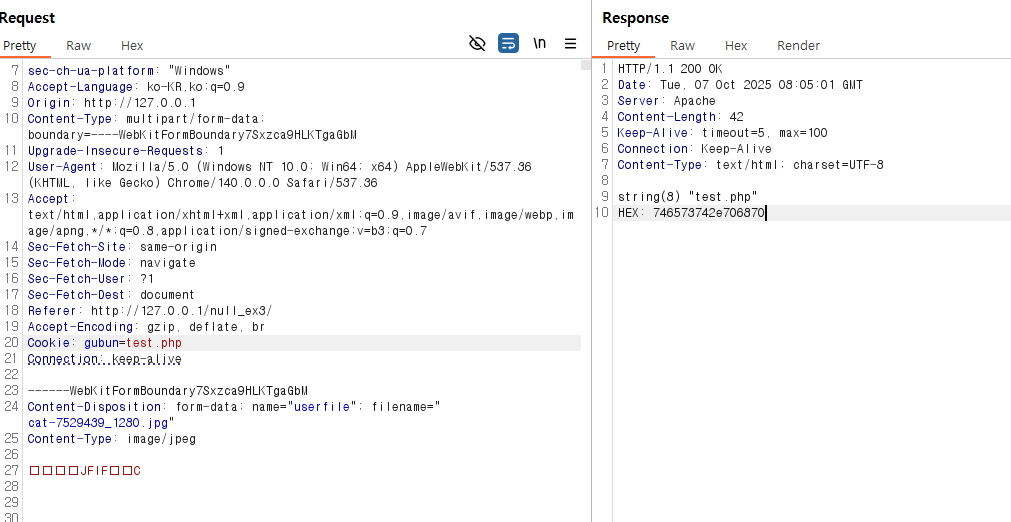Open the Request Hex tab
1011x522 pixels.
(132, 45)
